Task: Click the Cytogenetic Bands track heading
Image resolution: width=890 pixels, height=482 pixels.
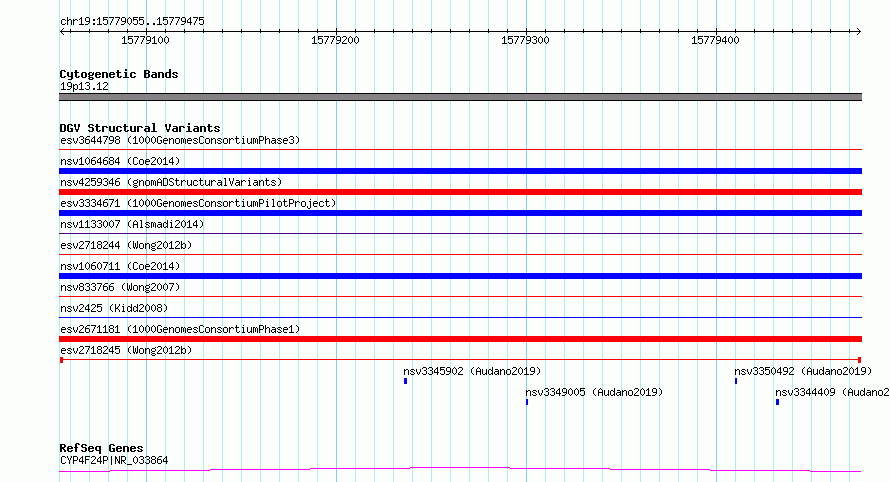Action: [119, 74]
